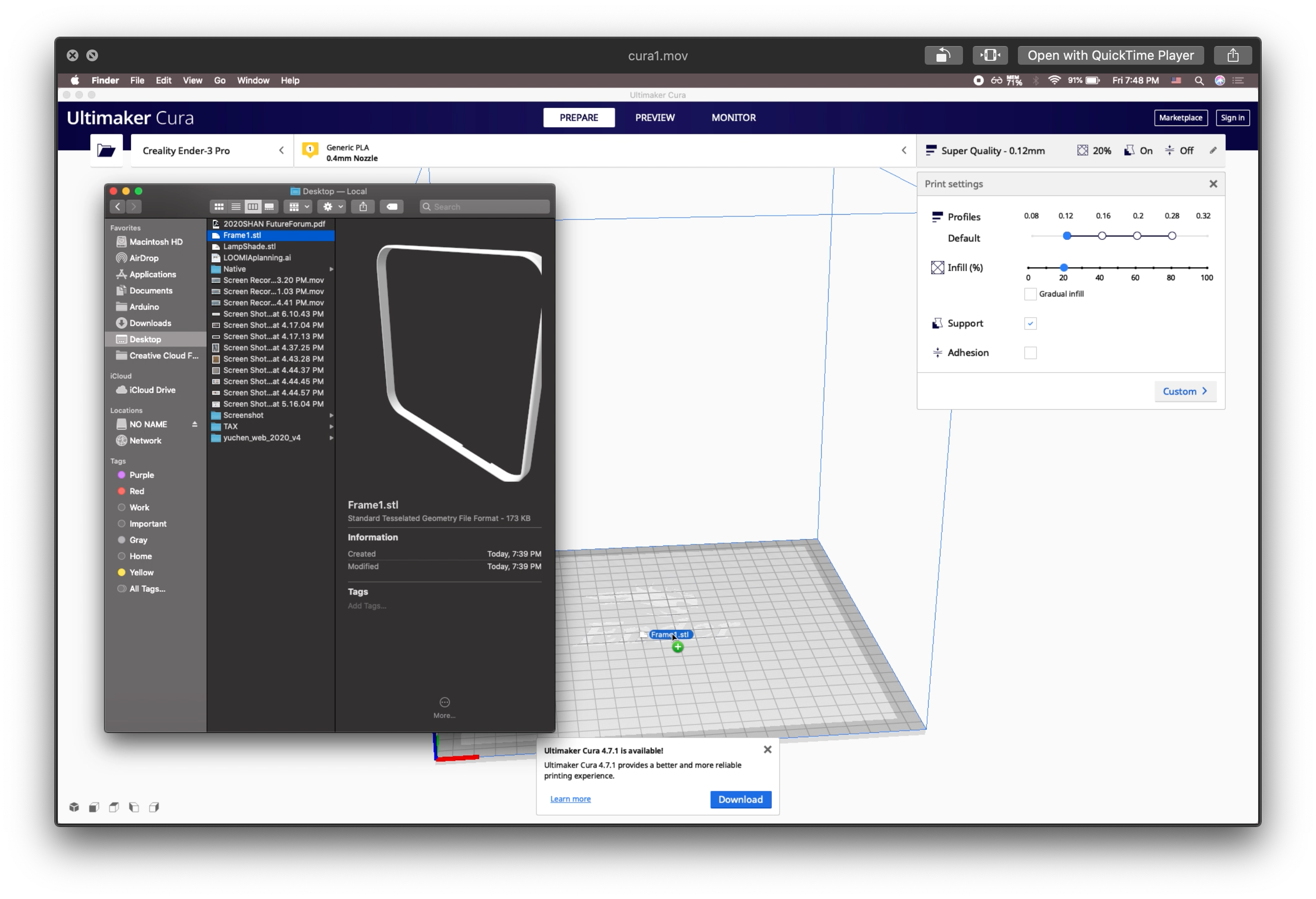The image size is (1316, 899).
Task: Open file folder icon in Cura
Action: coord(106,150)
